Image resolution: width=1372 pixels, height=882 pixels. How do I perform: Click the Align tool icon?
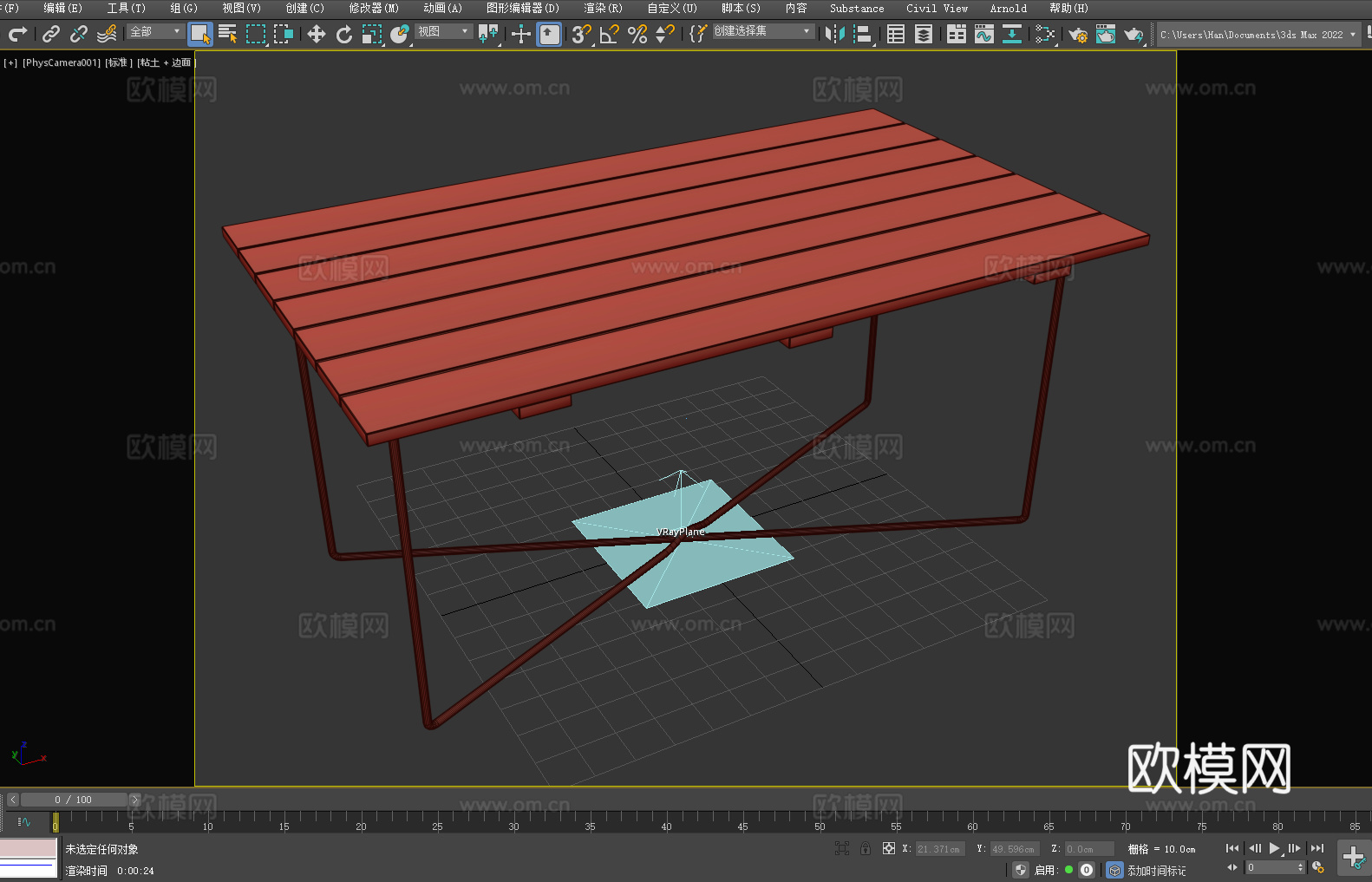[863, 34]
